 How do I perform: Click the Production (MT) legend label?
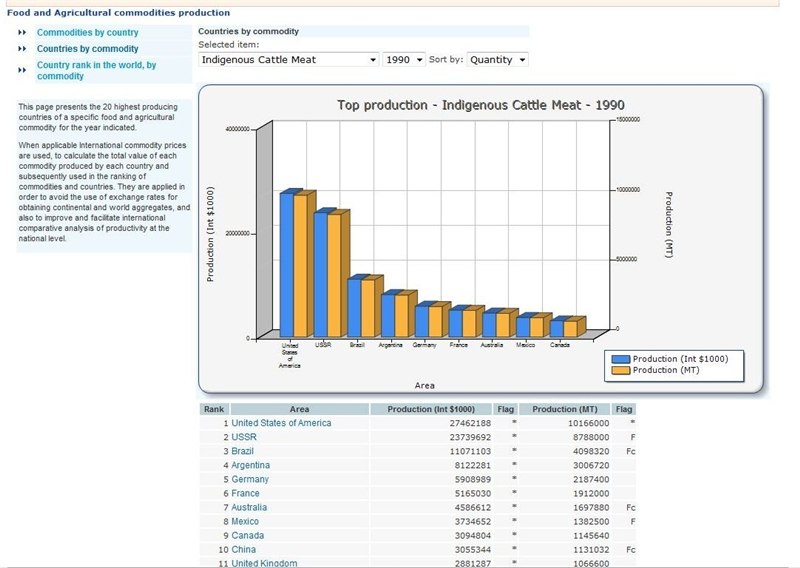[x=666, y=370]
